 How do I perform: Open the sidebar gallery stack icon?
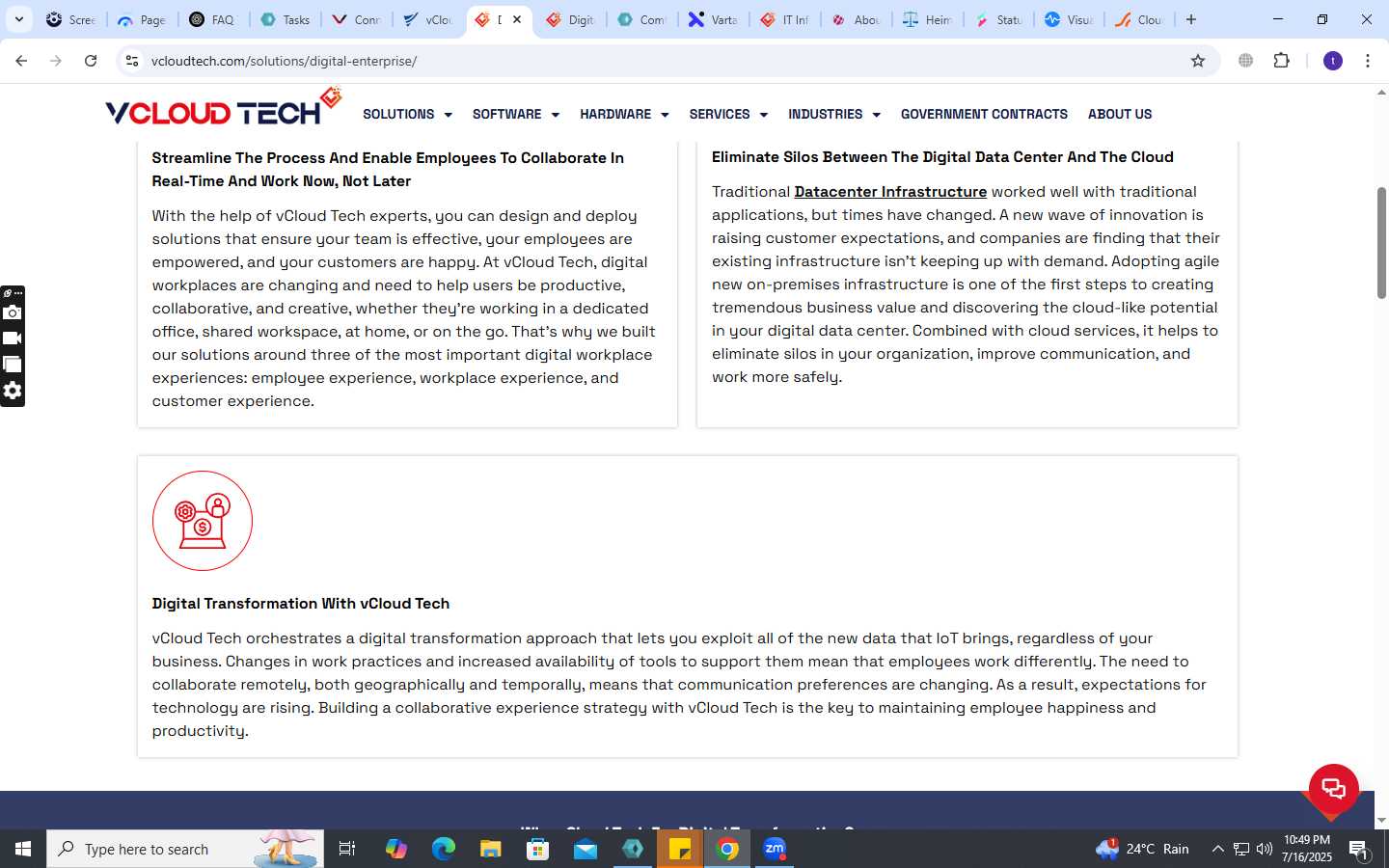(13, 365)
